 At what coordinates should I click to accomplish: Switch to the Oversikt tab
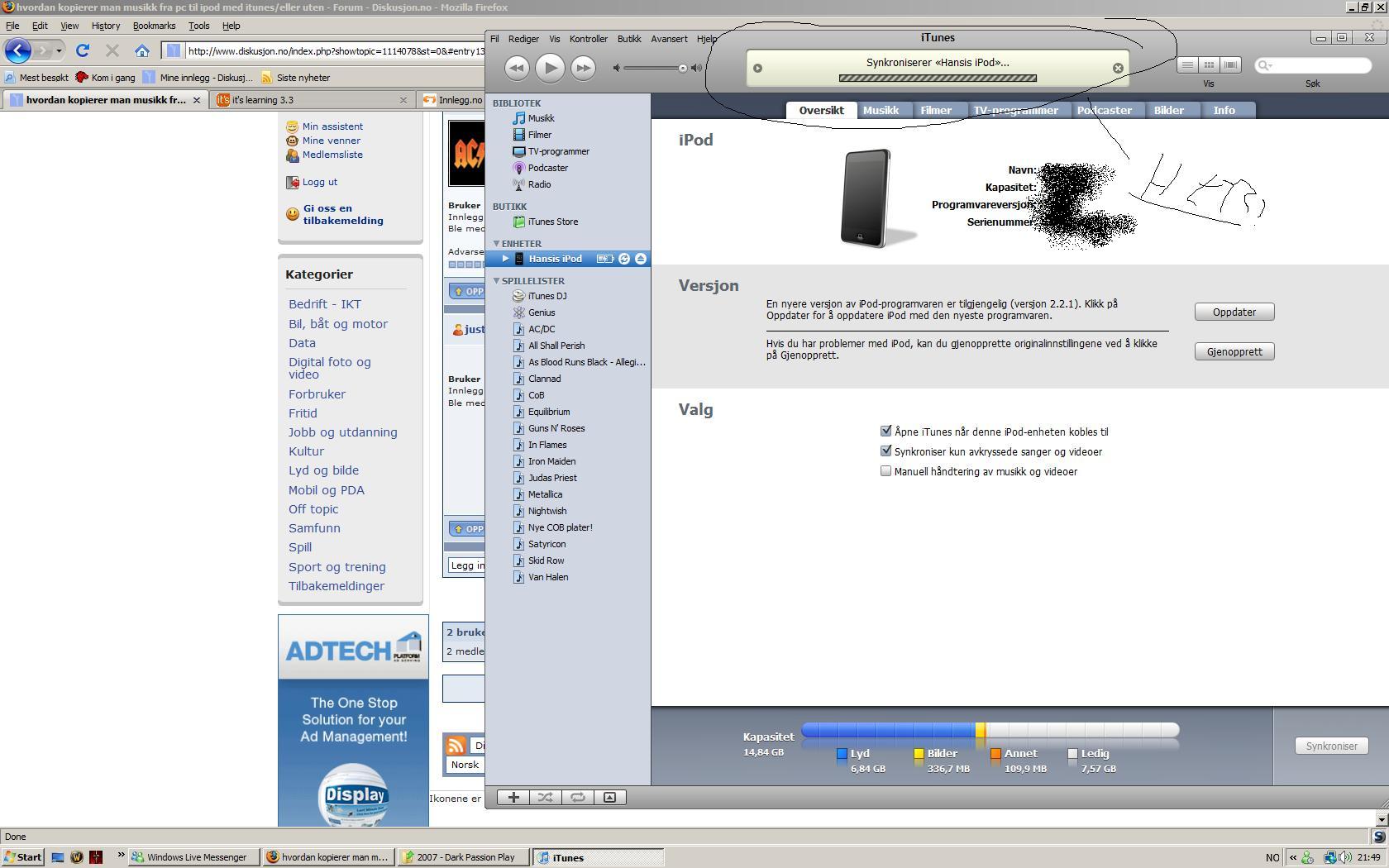point(821,110)
